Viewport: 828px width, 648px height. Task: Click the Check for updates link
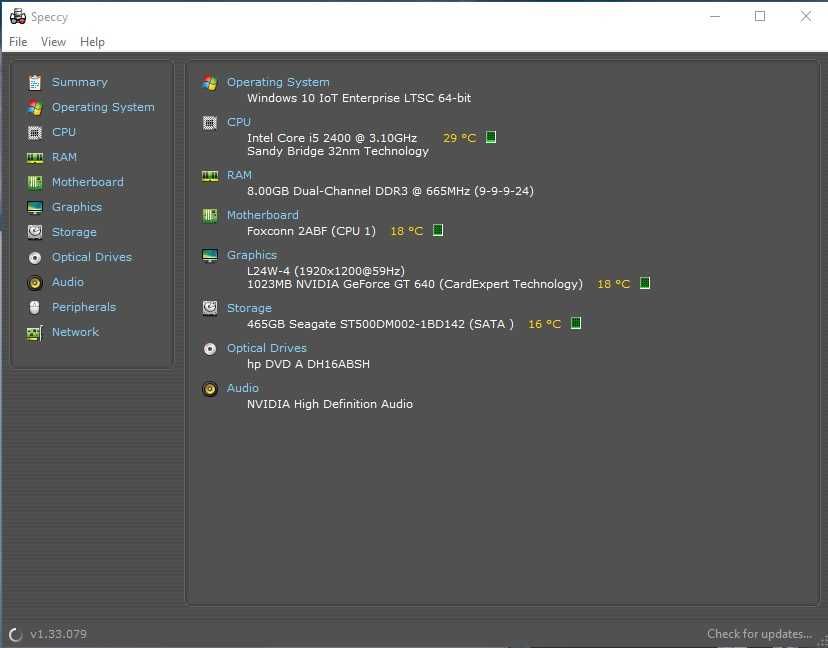[759, 634]
